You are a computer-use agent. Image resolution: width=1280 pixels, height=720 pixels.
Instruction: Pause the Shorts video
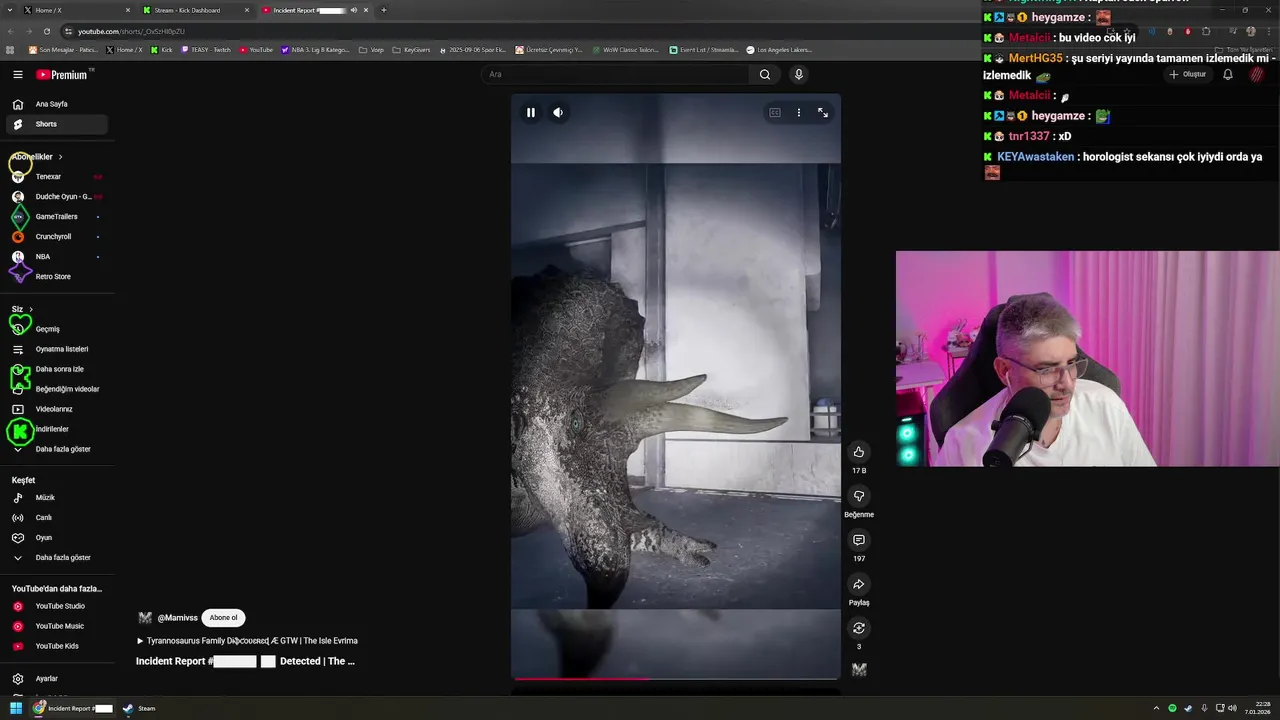[531, 113]
